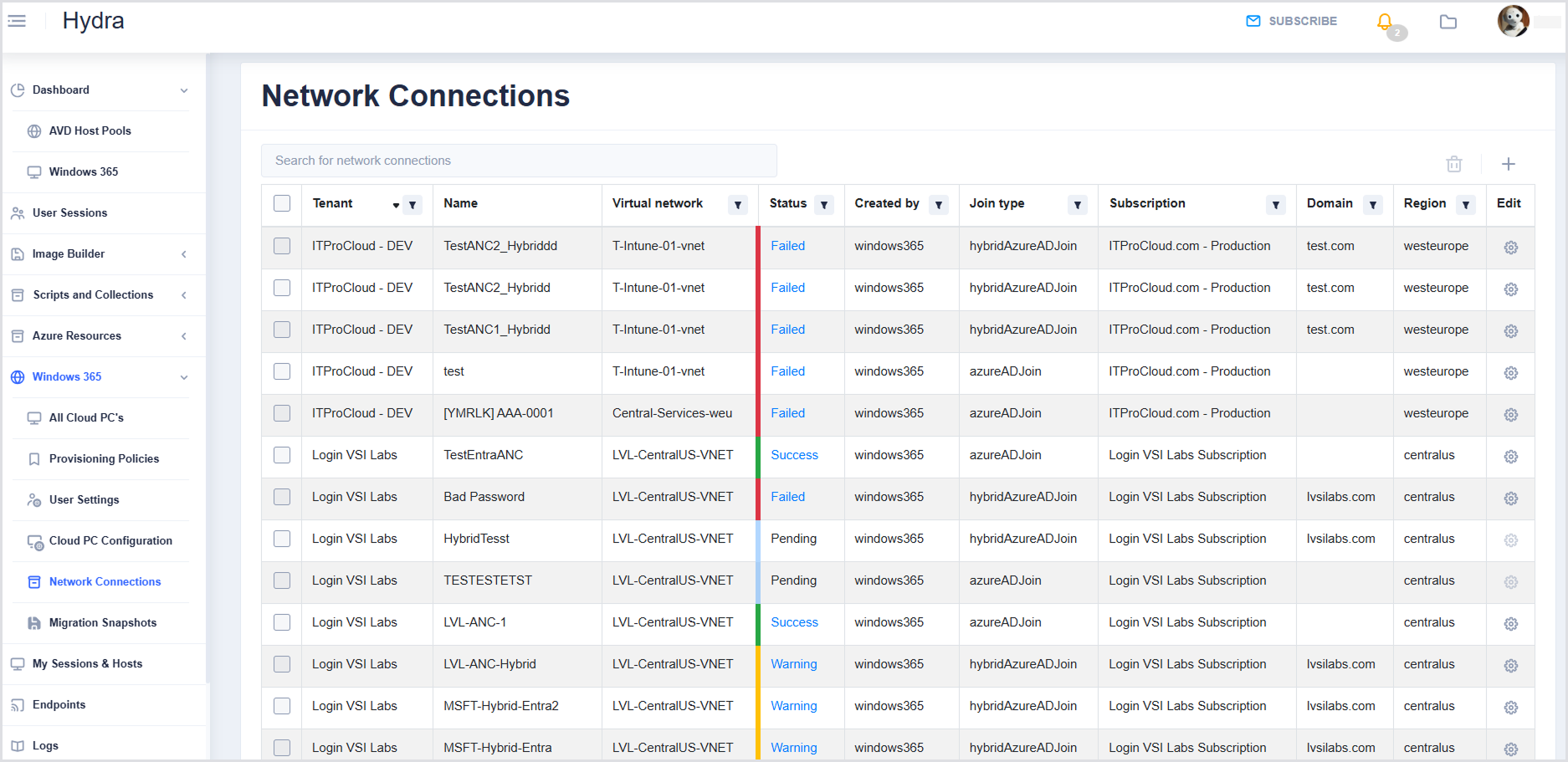Click the folder icon in header

[1448, 22]
